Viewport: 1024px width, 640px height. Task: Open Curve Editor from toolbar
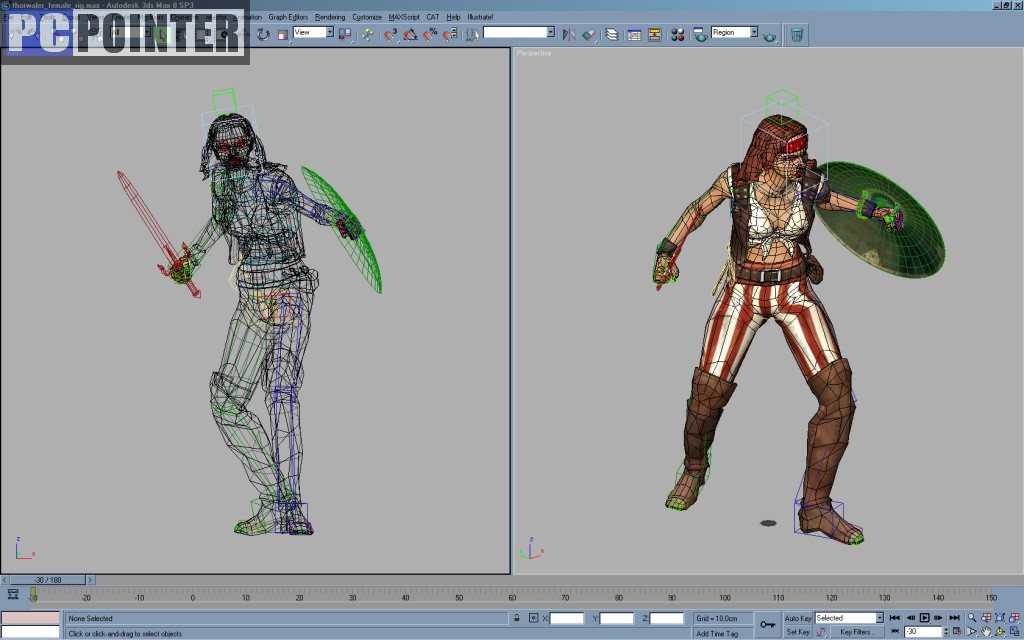point(634,34)
